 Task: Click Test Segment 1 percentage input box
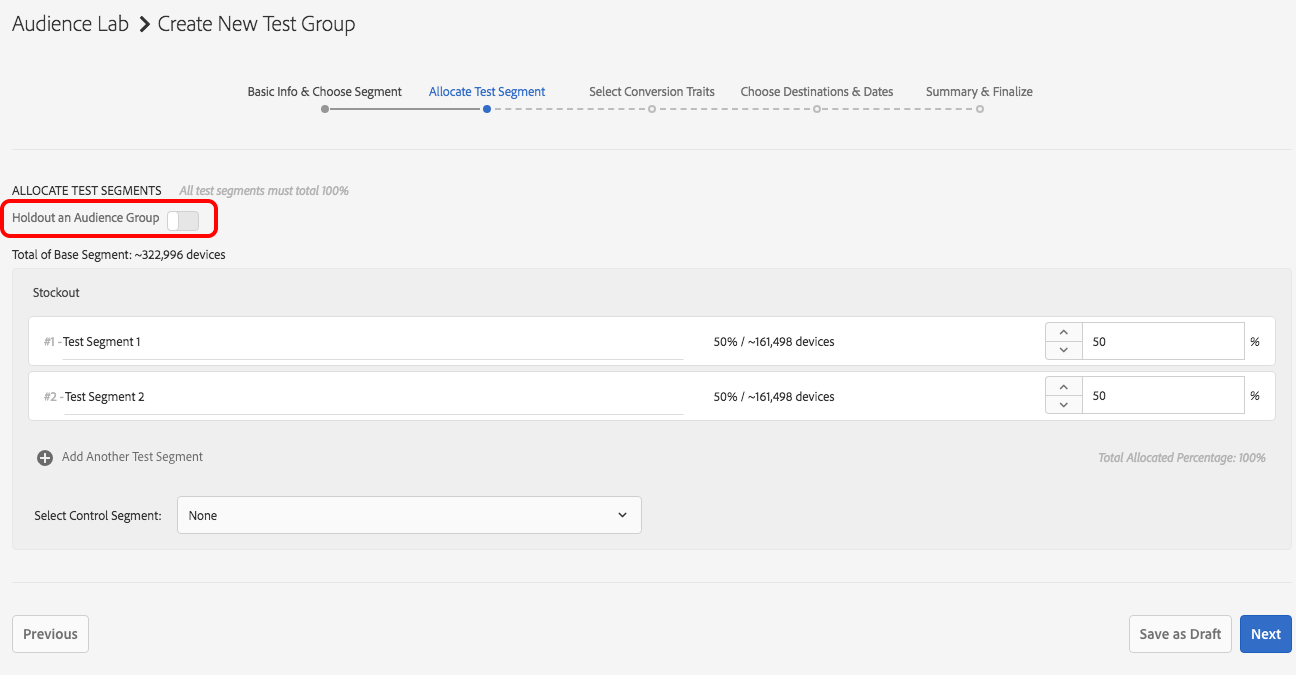point(1163,341)
